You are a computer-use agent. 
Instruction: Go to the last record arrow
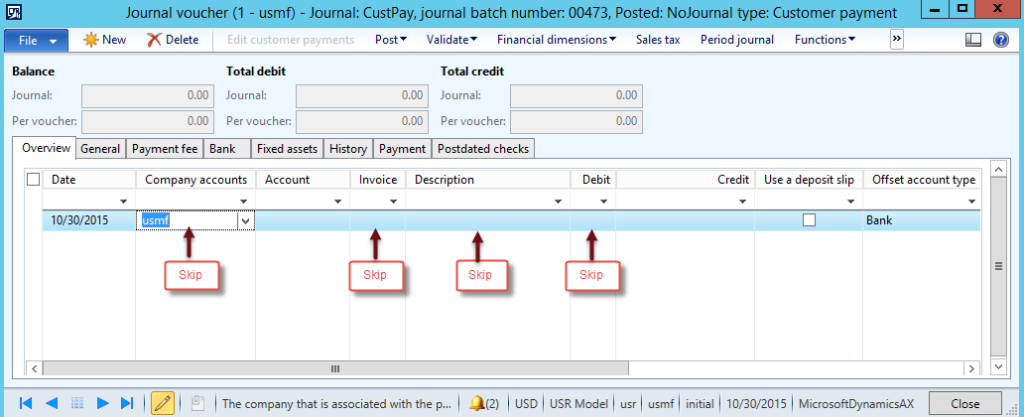point(127,403)
